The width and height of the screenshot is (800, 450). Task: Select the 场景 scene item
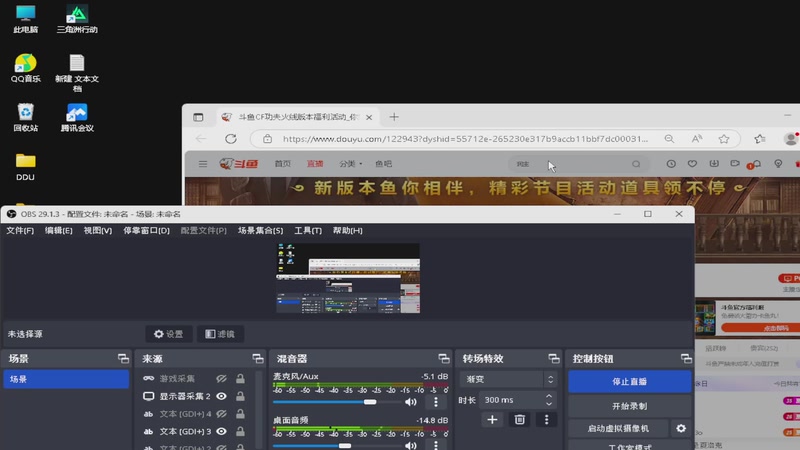(x=66, y=379)
